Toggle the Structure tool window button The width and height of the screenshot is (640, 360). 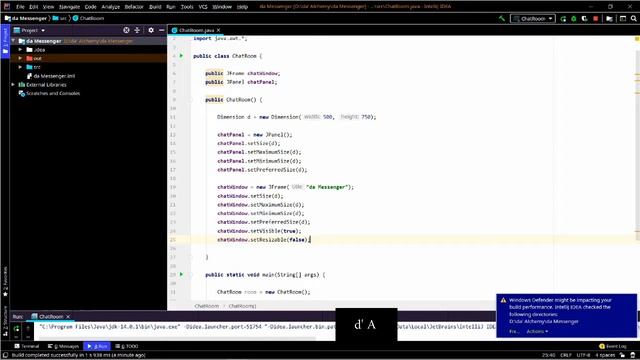pyautogui.click(x=5, y=320)
